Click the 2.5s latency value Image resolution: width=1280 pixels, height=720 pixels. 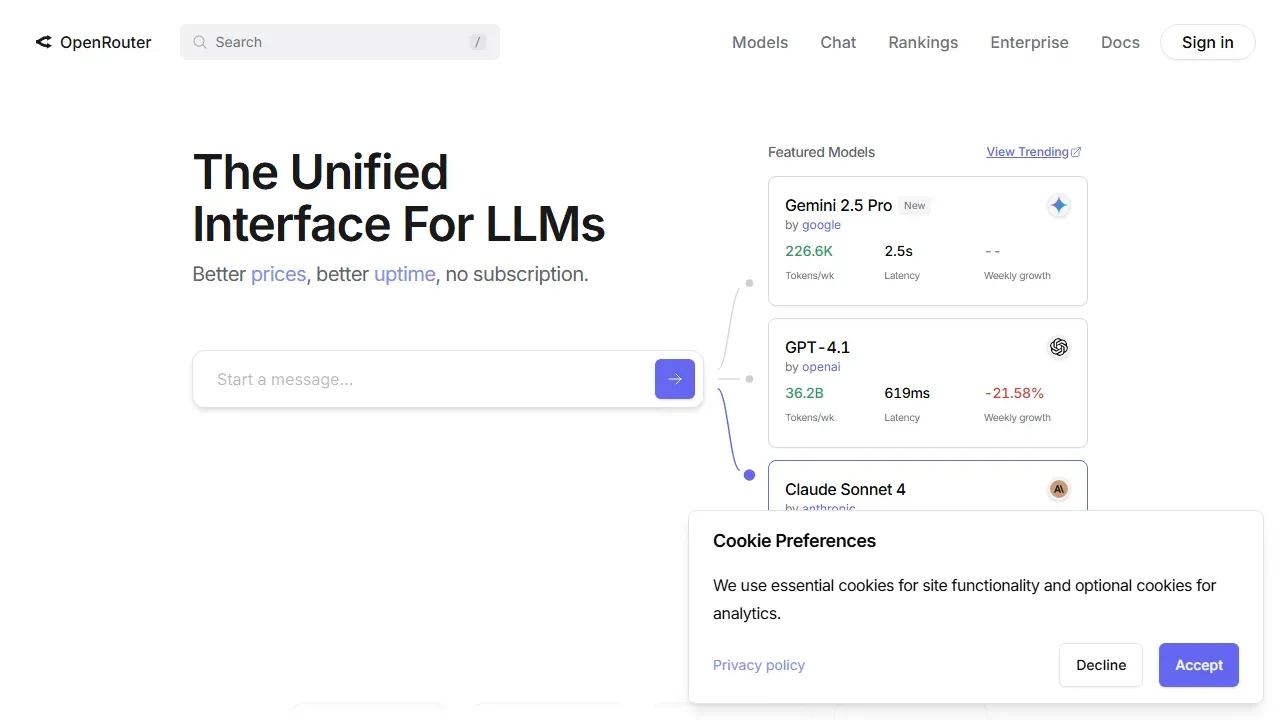click(898, 251)
